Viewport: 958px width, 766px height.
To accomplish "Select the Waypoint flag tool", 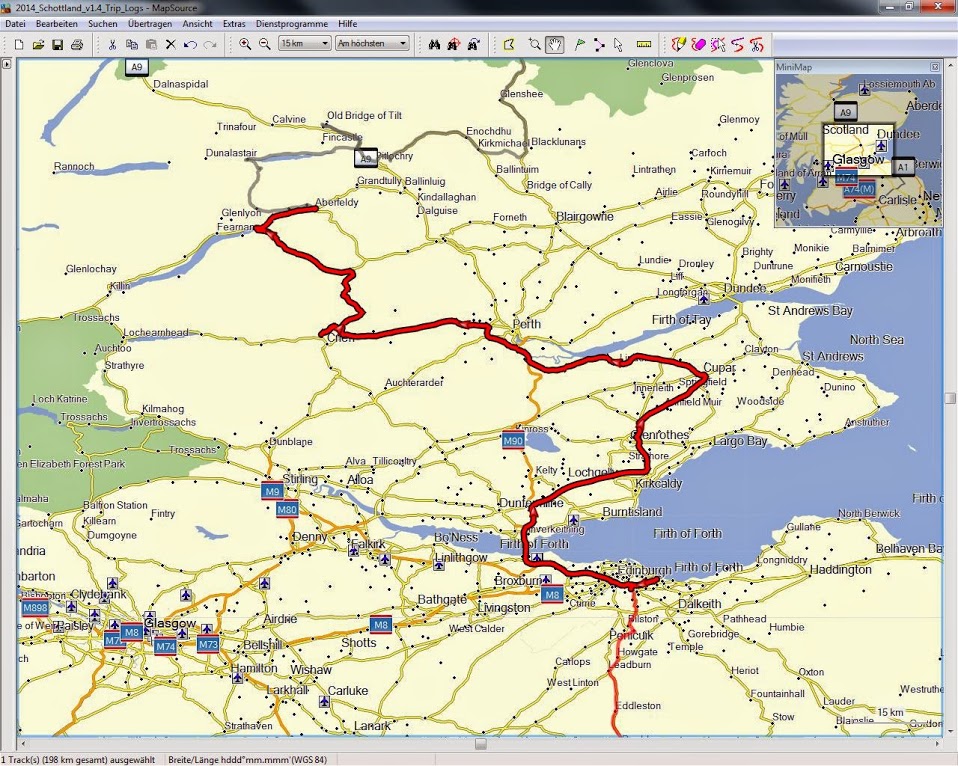I will tap(579, 44).
